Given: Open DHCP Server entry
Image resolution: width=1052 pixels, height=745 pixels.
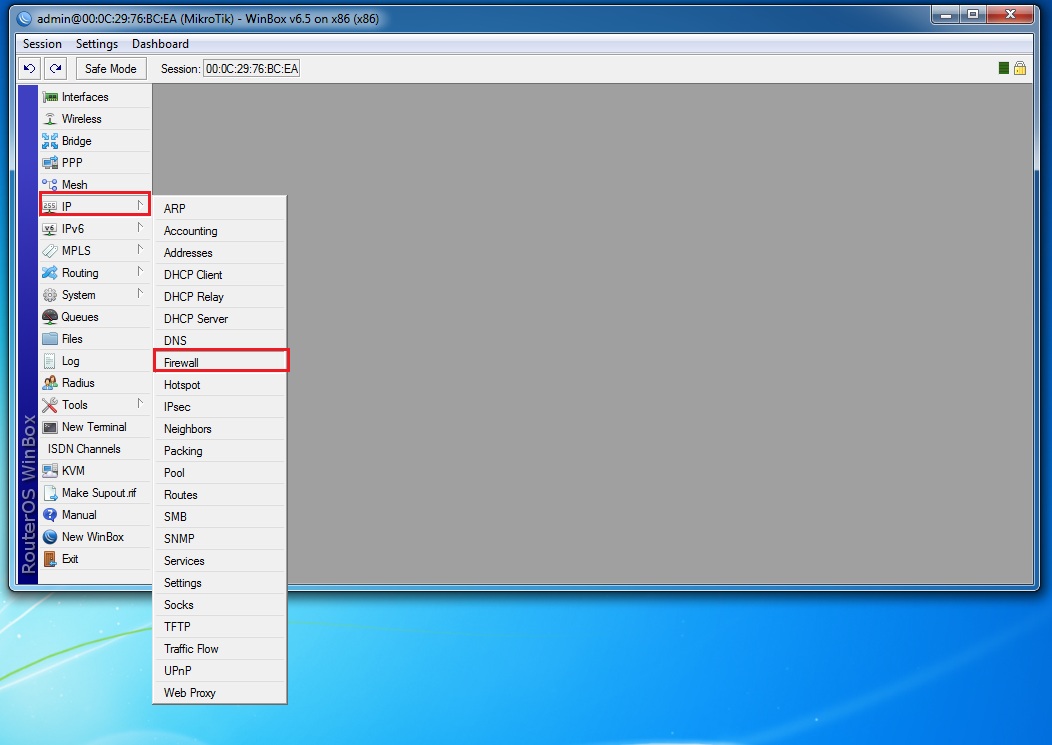Looking at the screenshot, I should point(220,319).
